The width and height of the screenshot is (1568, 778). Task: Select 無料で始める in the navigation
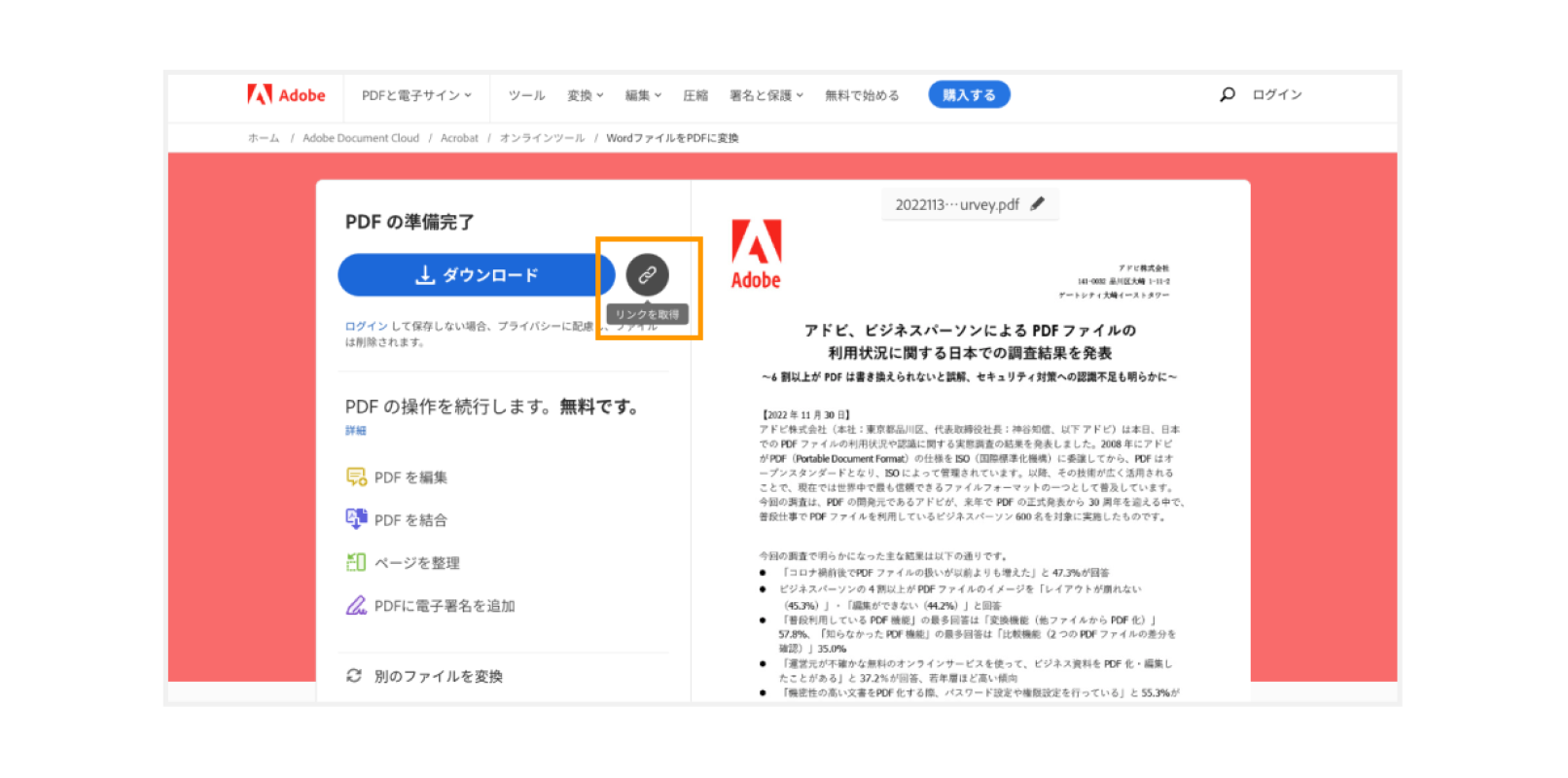[x=862, y=95]
